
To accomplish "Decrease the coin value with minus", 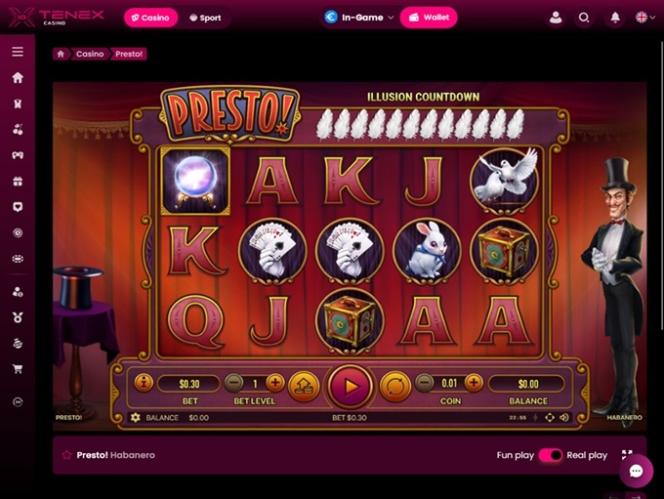I will tap(424, 383).
